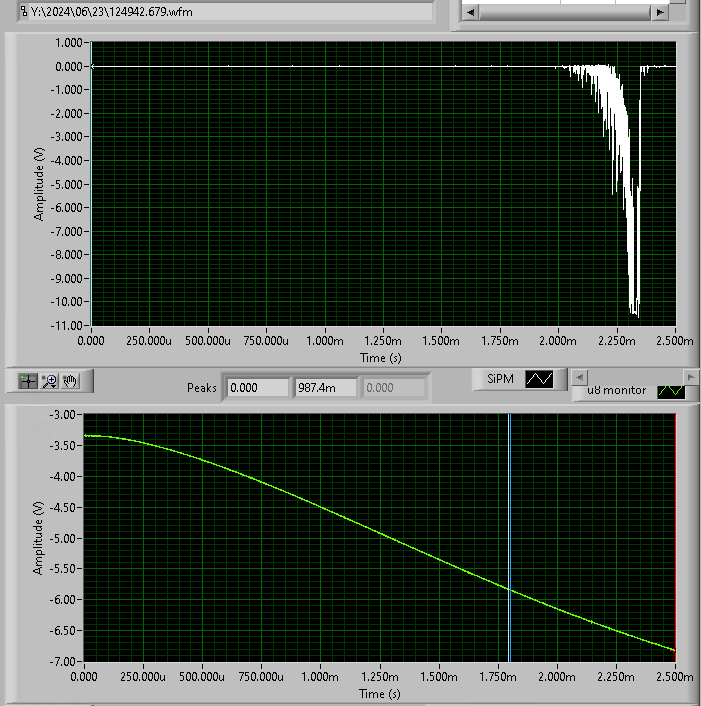The width and height of the screenshot is (701, 706).
Task: Click the first Peaks field showing 0.000
Action: point(258,388)
